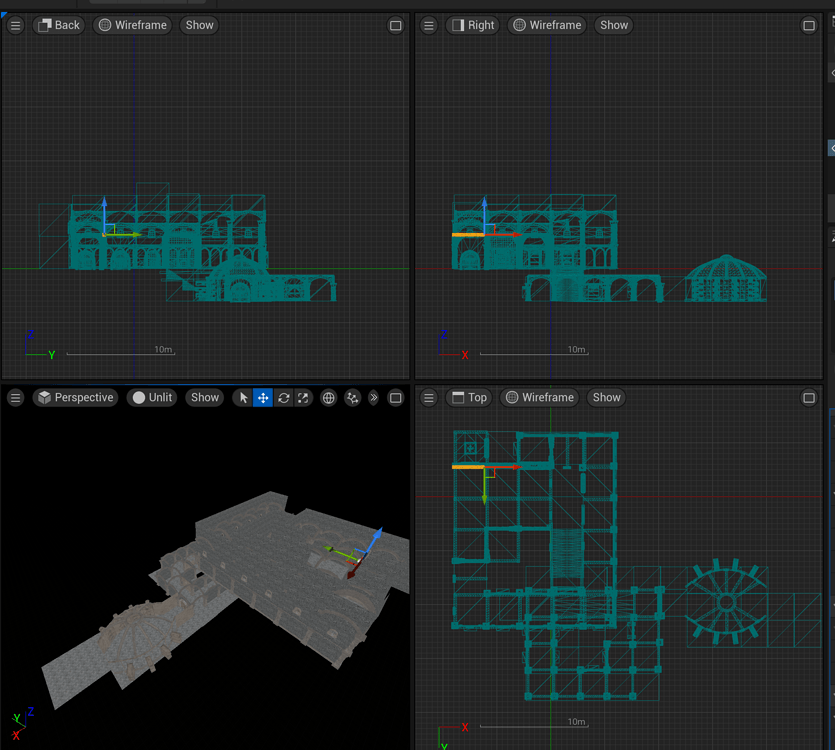This screenshot has width=835, height=750.
Task: Open the Back viewport hamburger menu icon
Action: point(15,25)
